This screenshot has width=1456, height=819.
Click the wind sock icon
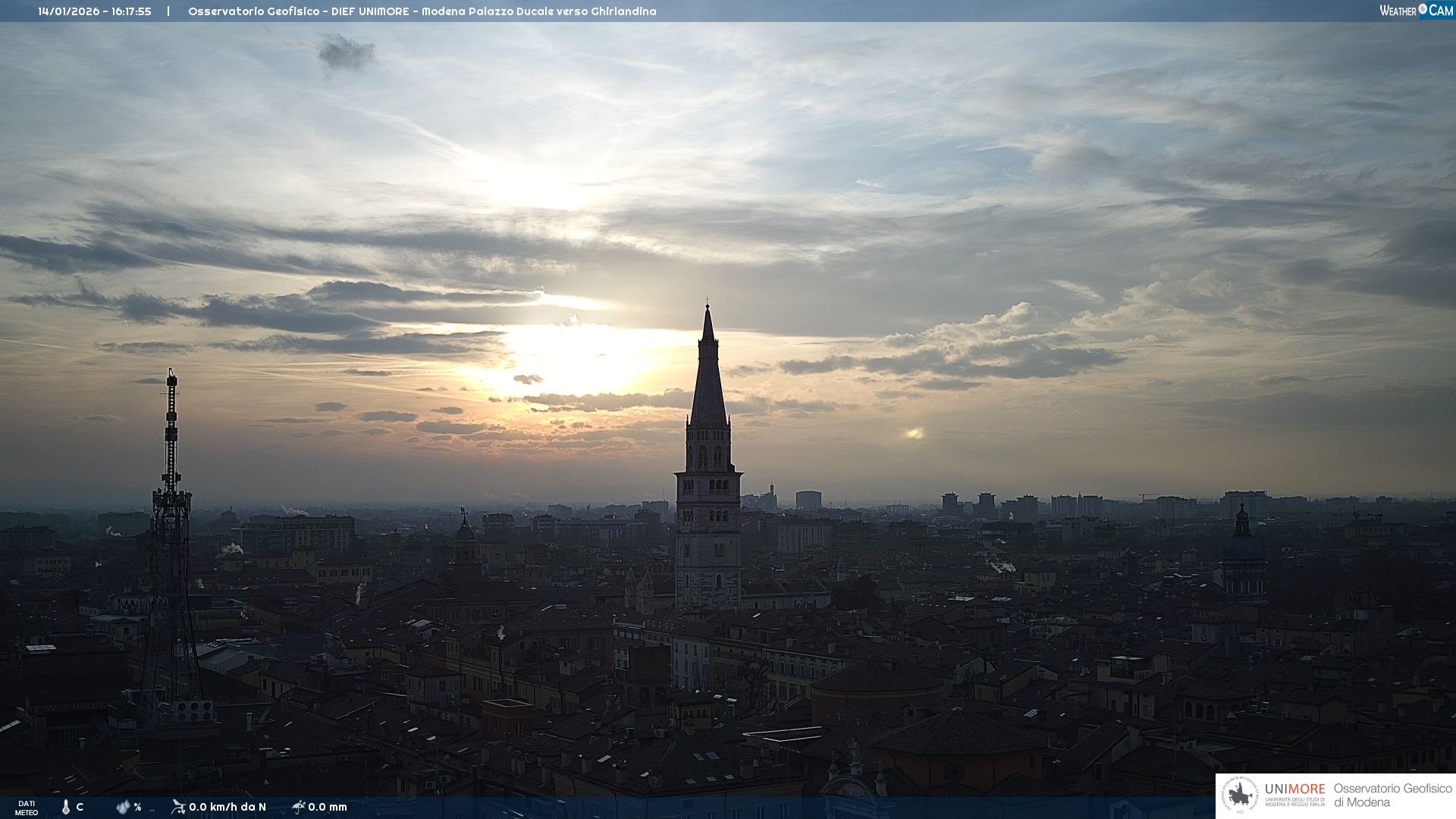tap(178, 807)
